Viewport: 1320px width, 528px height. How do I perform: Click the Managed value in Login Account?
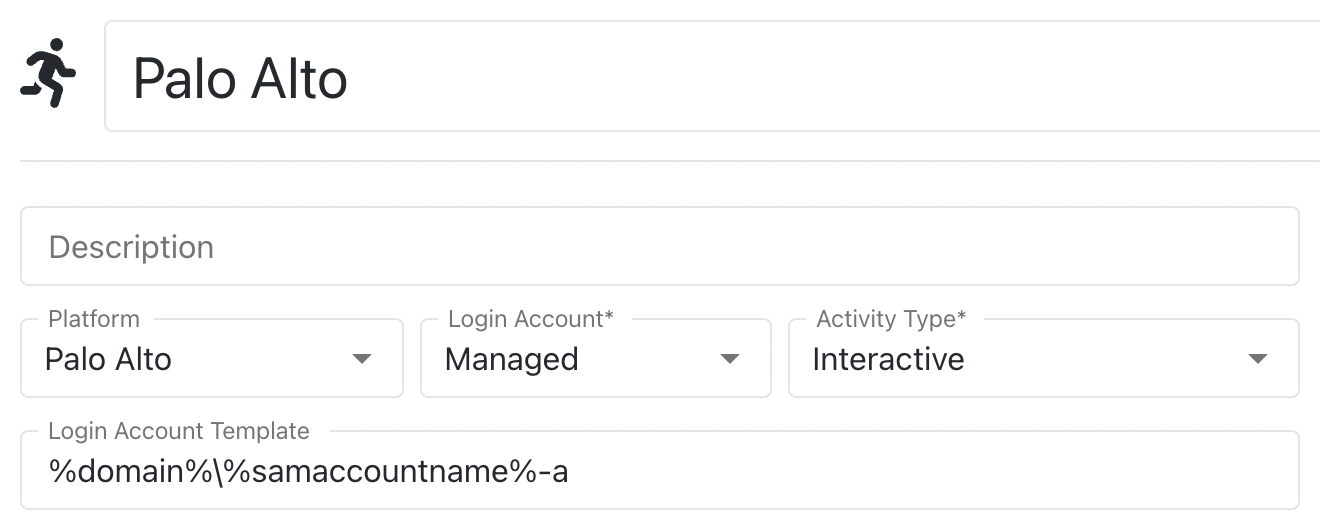tap(511, 359)
